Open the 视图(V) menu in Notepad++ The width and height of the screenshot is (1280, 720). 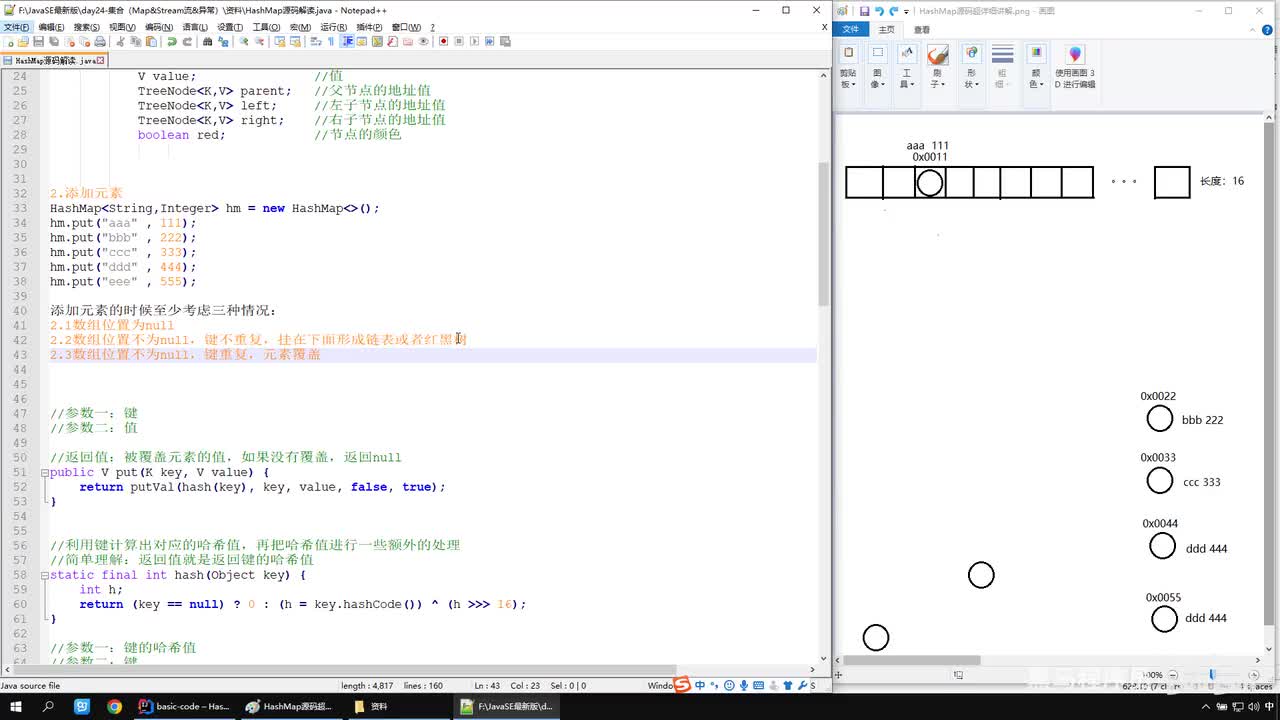(x=122, y=27)
